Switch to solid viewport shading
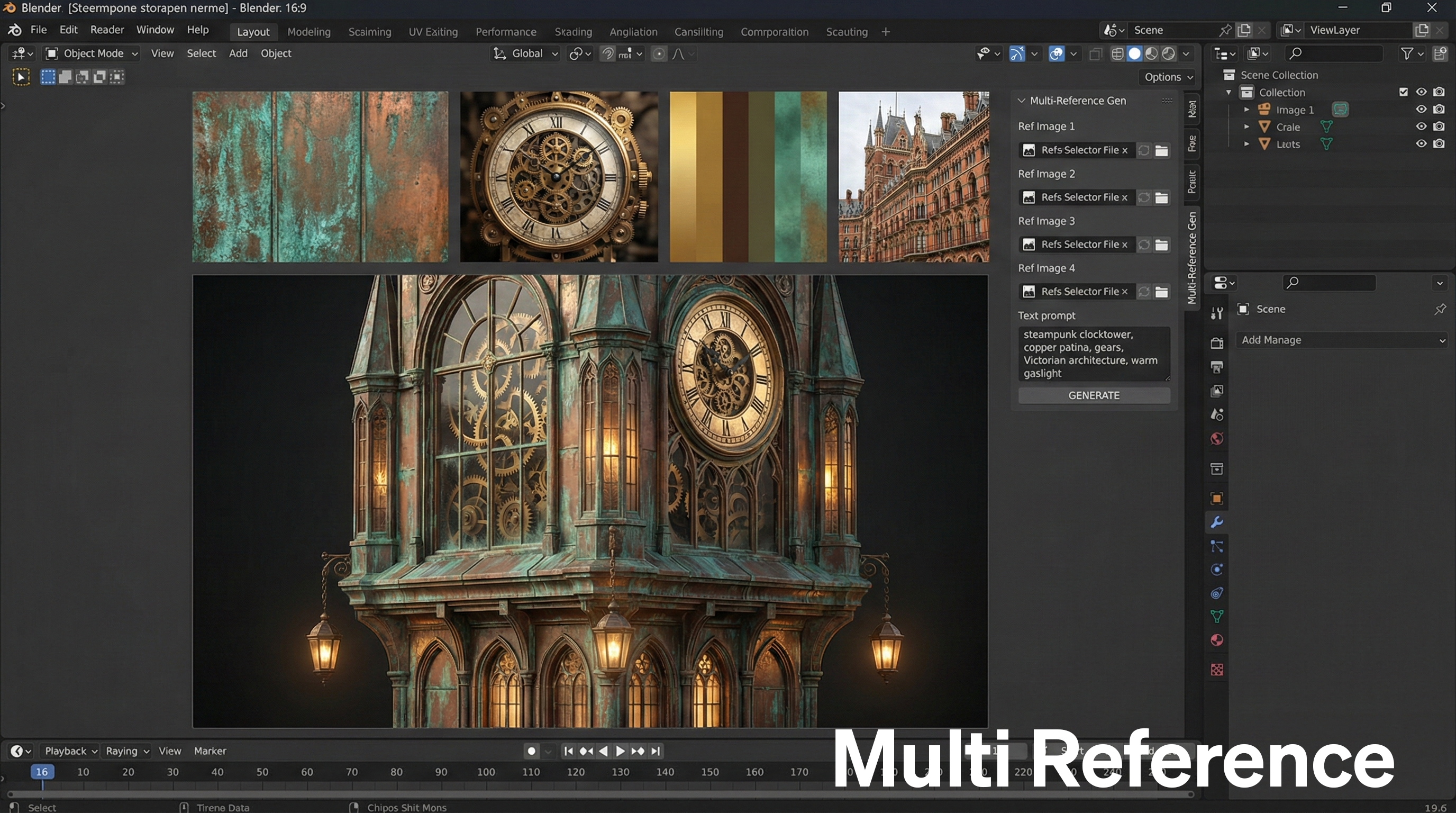 click(x=1134, y=53)
